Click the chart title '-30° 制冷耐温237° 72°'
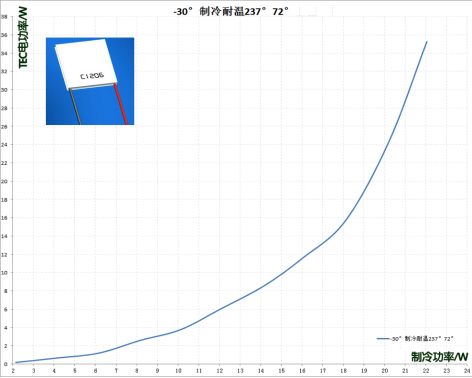 pyautogui.click(x=231, y=11)
